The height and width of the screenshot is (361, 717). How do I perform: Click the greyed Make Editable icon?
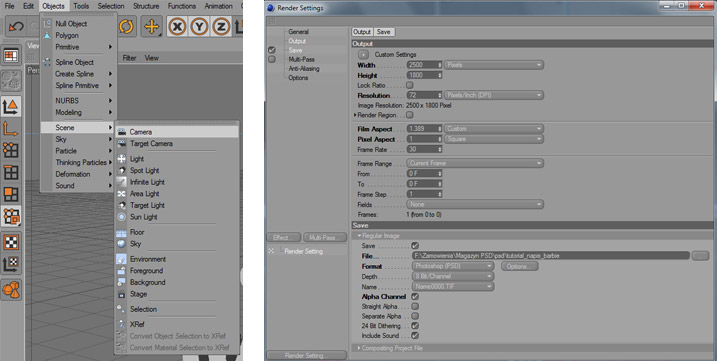(11, 80)
